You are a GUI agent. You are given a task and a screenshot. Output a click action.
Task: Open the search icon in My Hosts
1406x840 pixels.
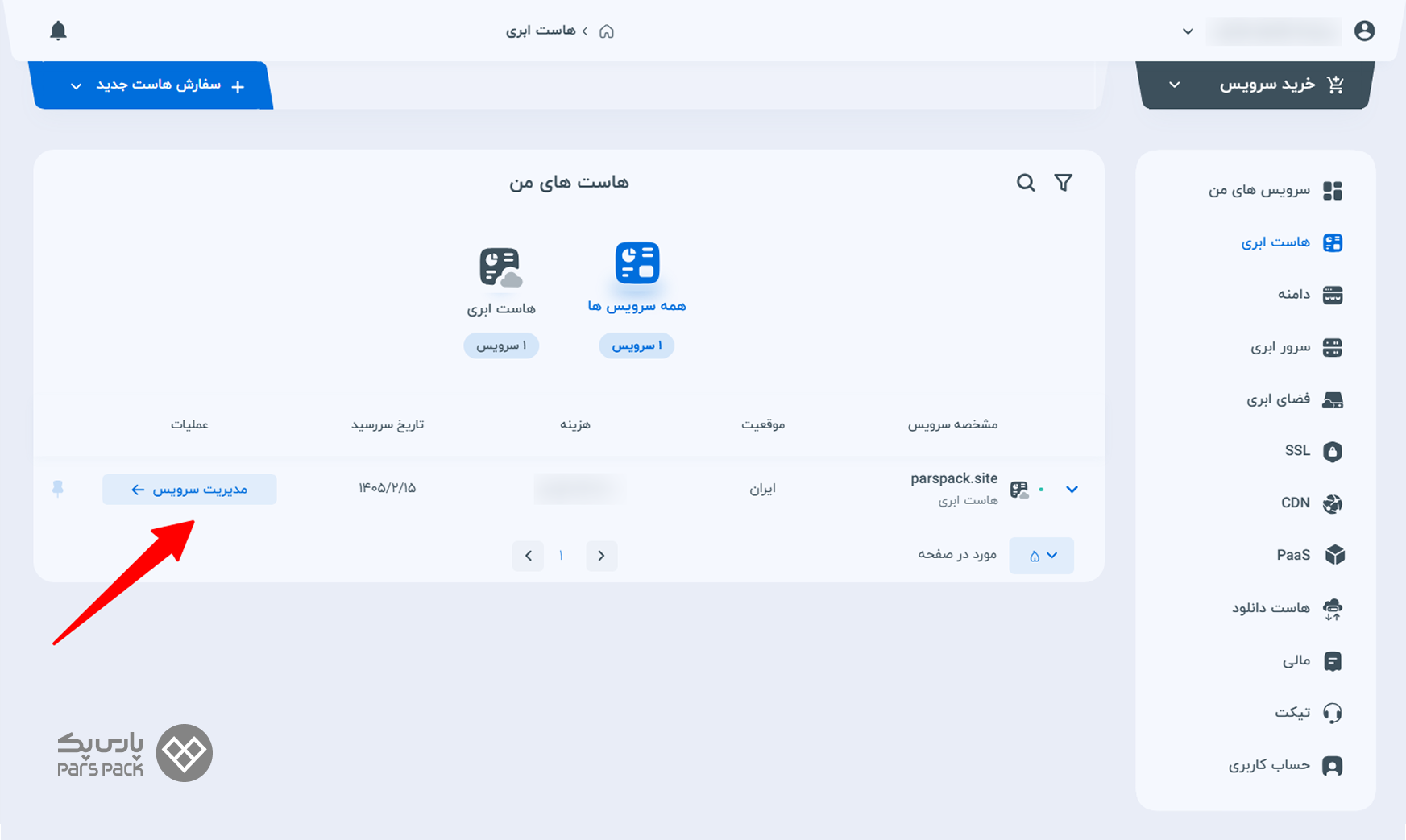pos(1025,183)
